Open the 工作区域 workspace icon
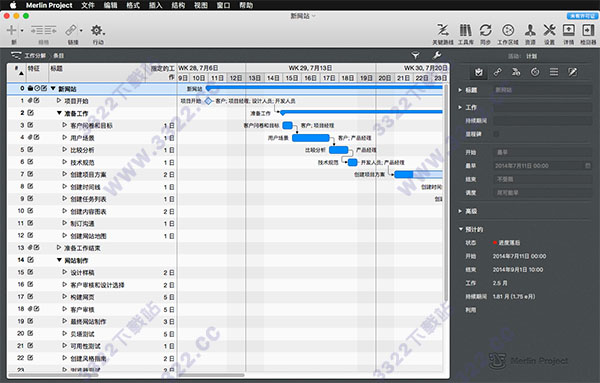 pos(508,30)
